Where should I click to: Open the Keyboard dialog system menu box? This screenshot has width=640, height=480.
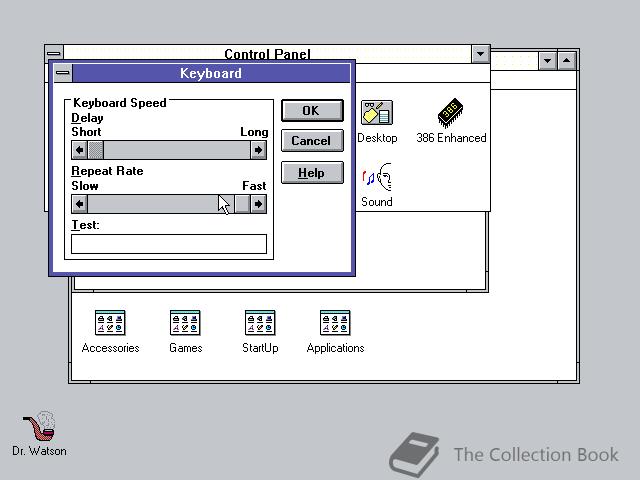[63, 73]
